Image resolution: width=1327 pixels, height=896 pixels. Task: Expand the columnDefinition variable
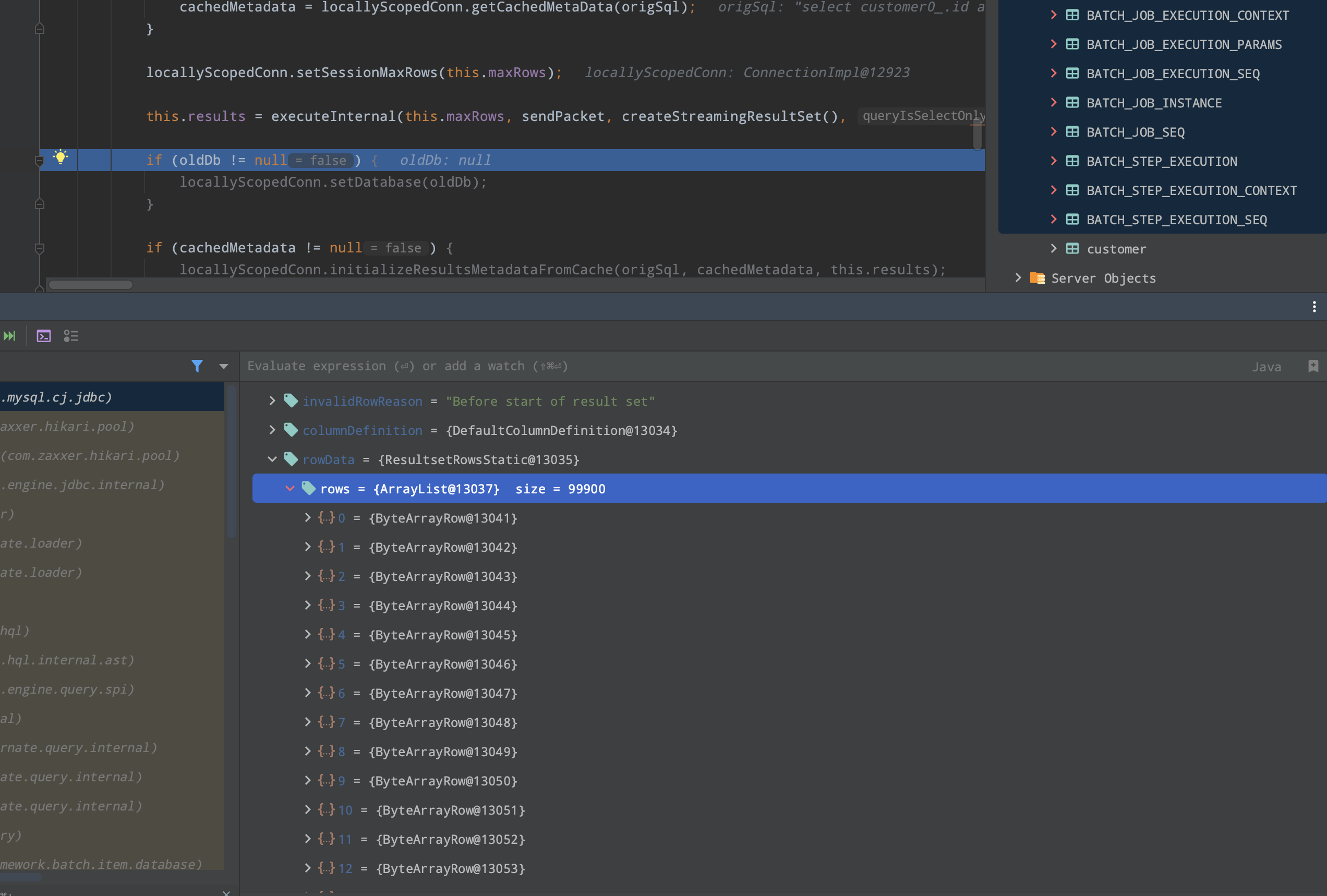click(272, 430)
